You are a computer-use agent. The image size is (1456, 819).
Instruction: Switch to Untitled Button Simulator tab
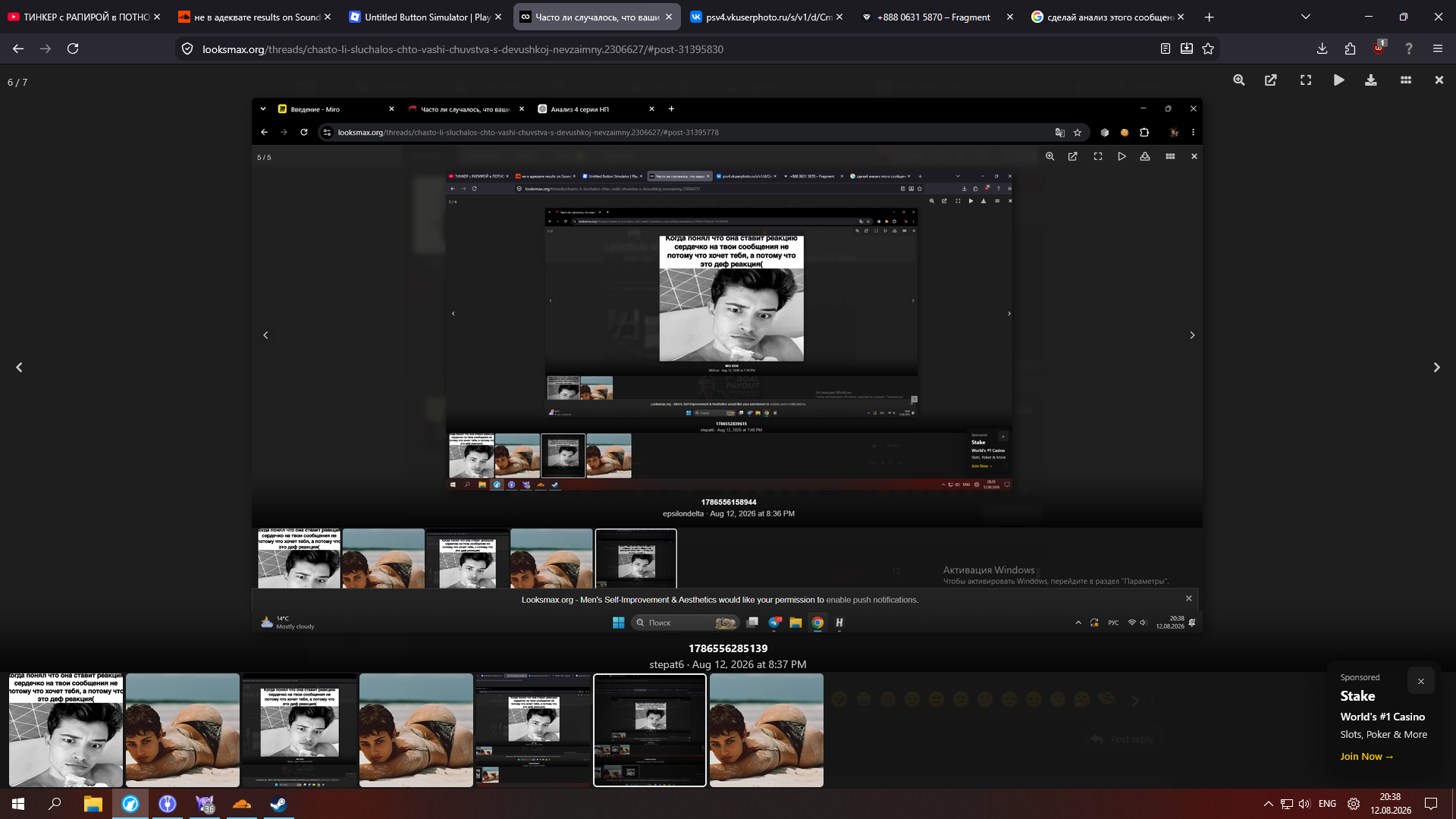pyautogui.click(x=425, y=17)
